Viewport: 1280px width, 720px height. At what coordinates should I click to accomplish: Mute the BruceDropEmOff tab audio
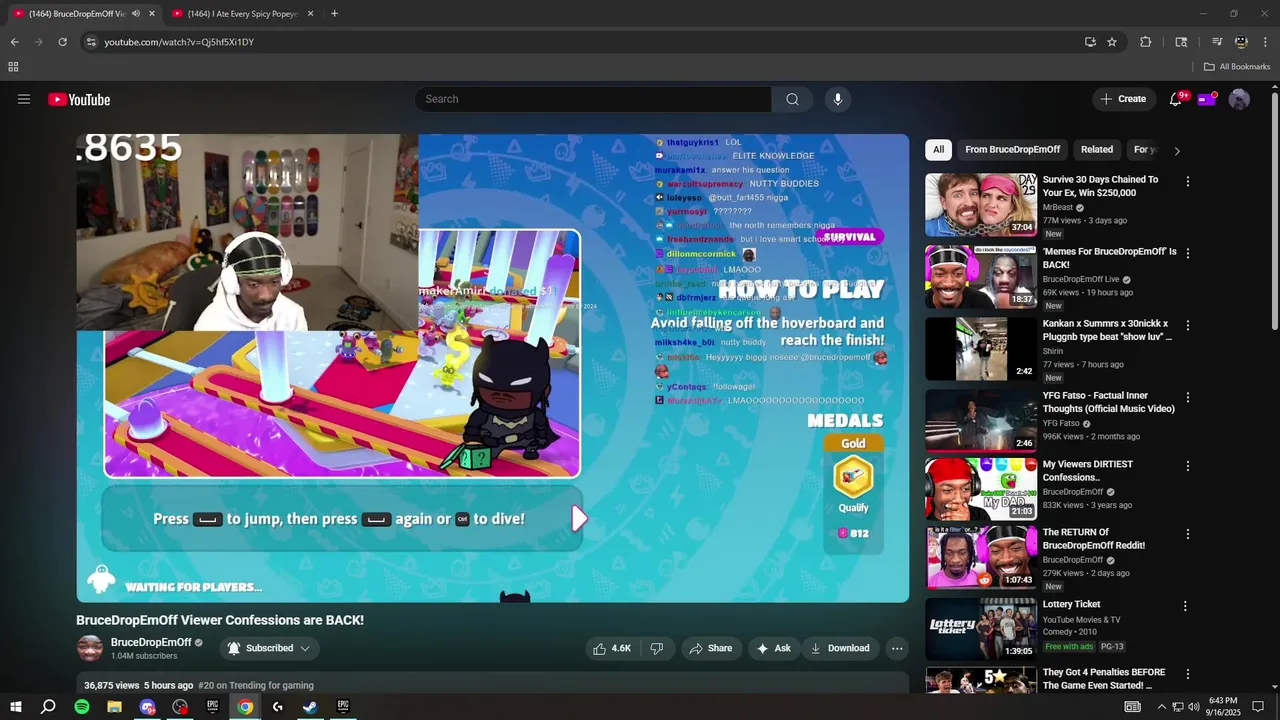pos(135,14)
